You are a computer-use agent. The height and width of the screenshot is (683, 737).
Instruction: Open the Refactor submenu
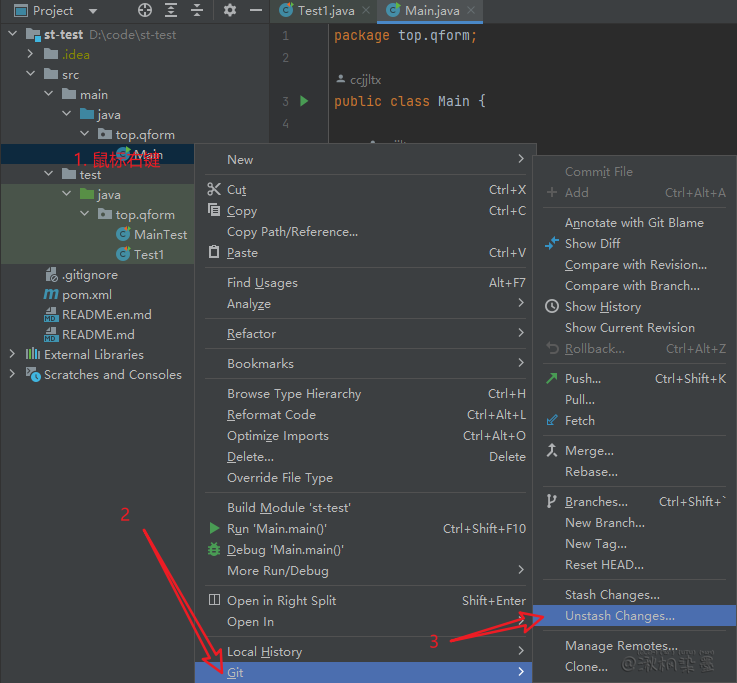click(251, 334)
